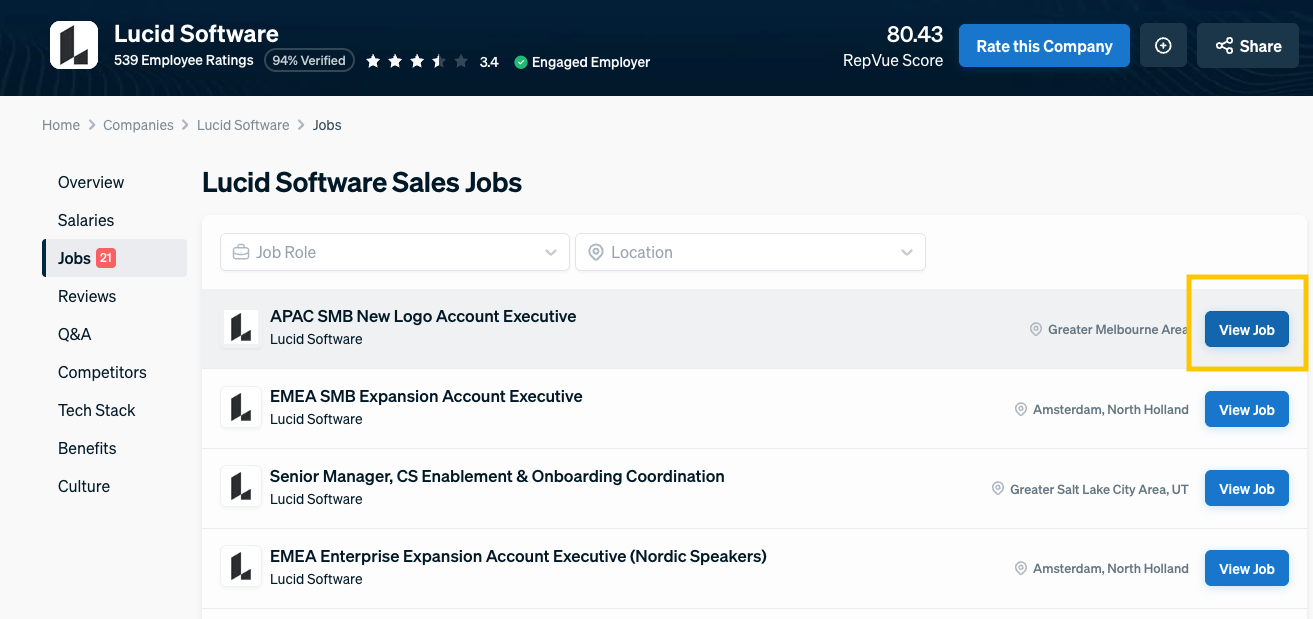Image resolution: width=1313 pixels, height=619 pixels.
Task: Click company name under APAC SMB job
Action: [316, 339]
